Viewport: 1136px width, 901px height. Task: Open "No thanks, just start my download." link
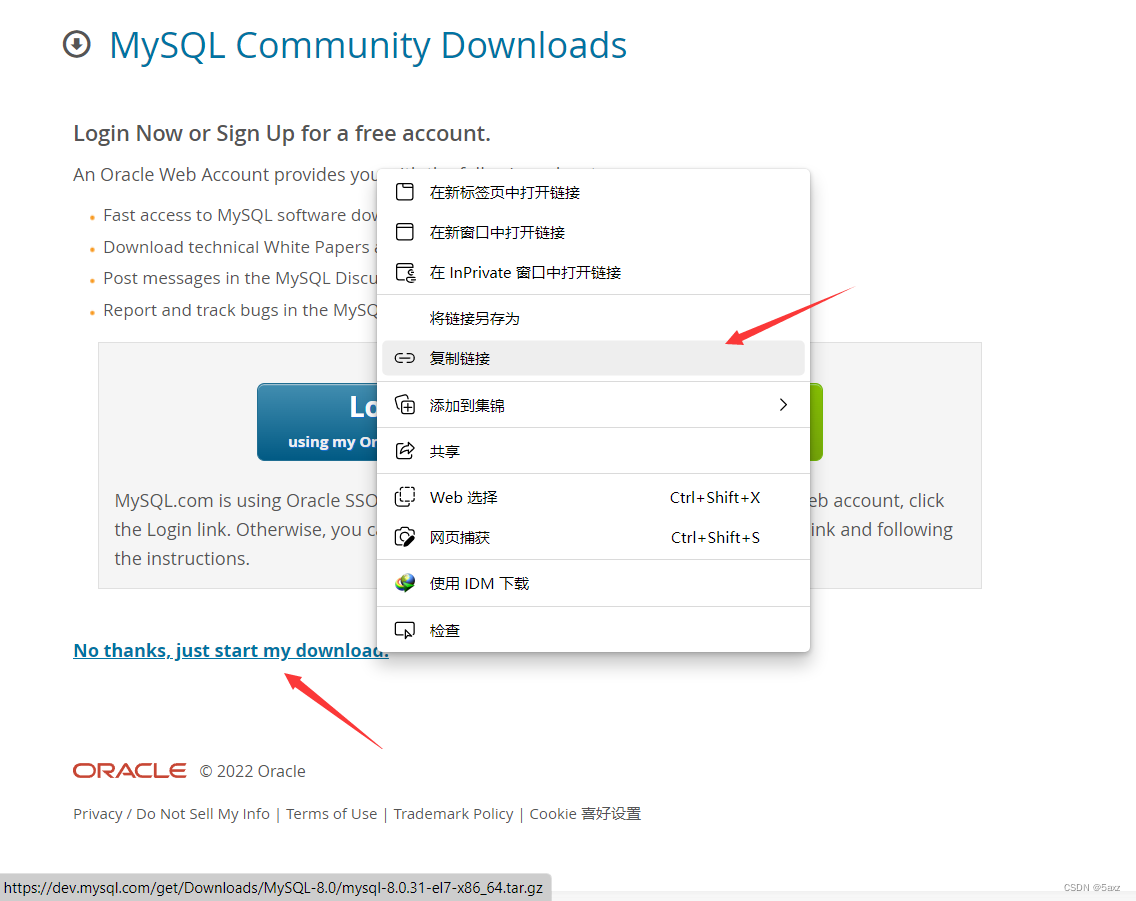point(230,650)
